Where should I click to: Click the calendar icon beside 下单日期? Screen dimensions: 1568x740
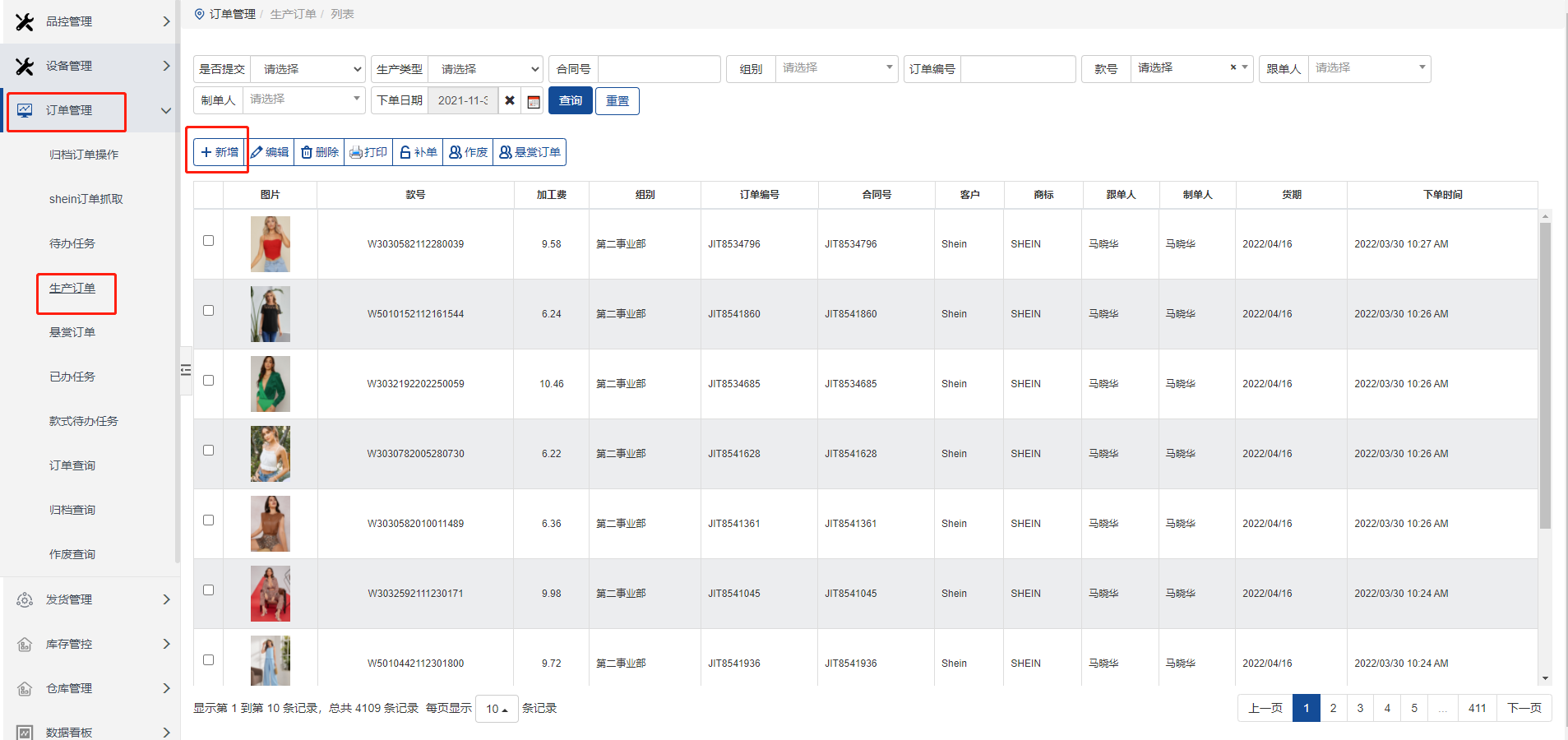pos(534,101)
